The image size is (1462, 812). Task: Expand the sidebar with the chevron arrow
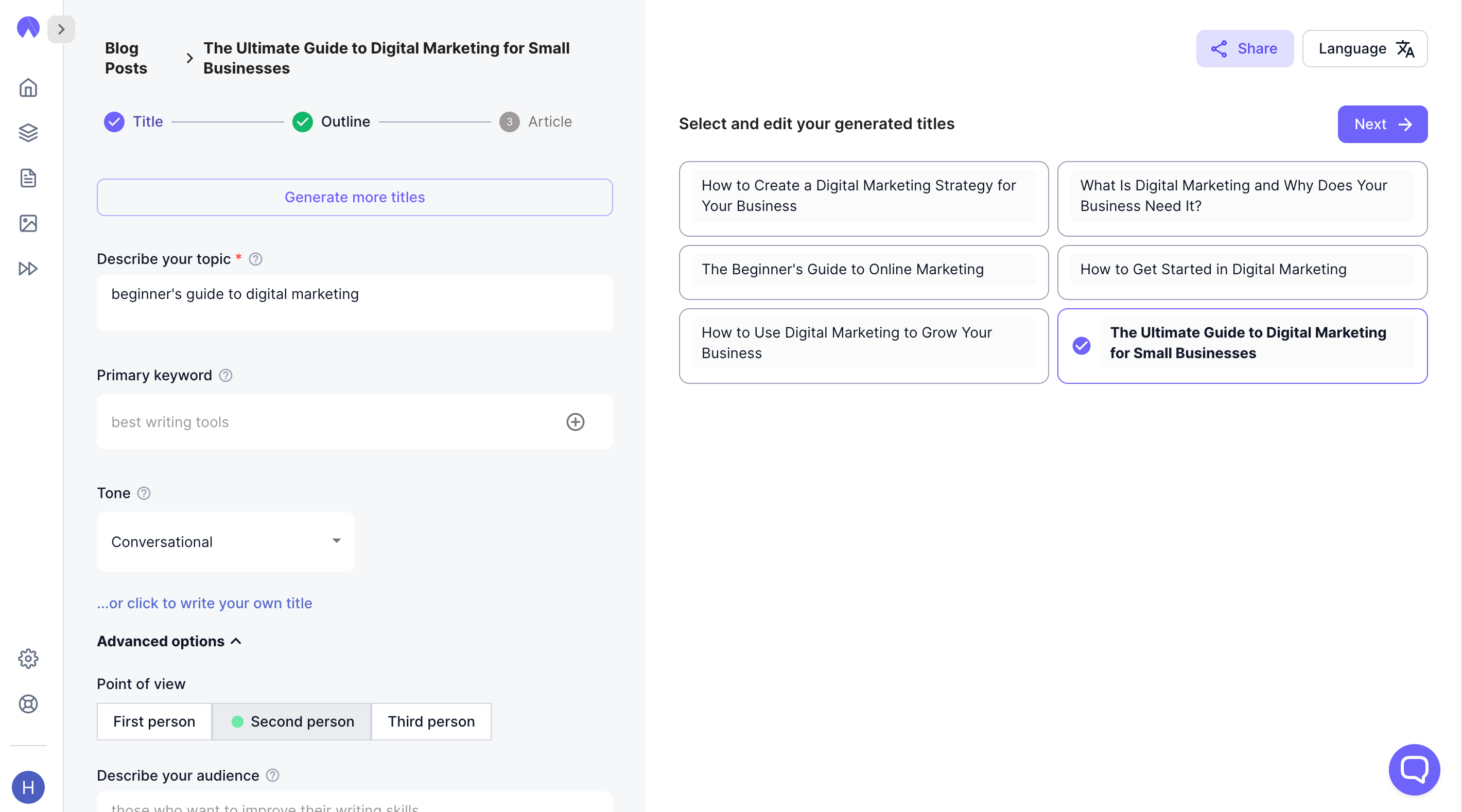pyautogui.click(x=61, y=29)
